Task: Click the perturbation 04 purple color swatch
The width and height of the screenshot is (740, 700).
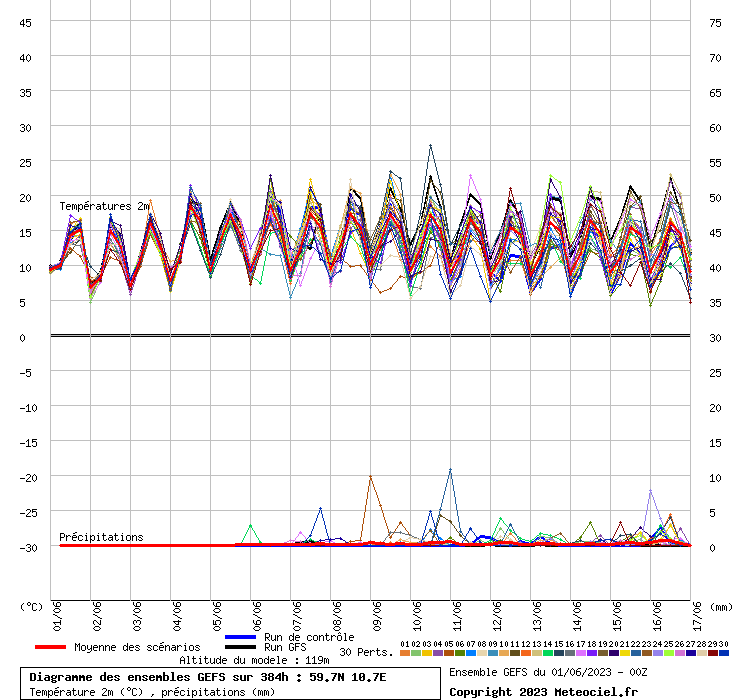Action: [x=438, y=653]
